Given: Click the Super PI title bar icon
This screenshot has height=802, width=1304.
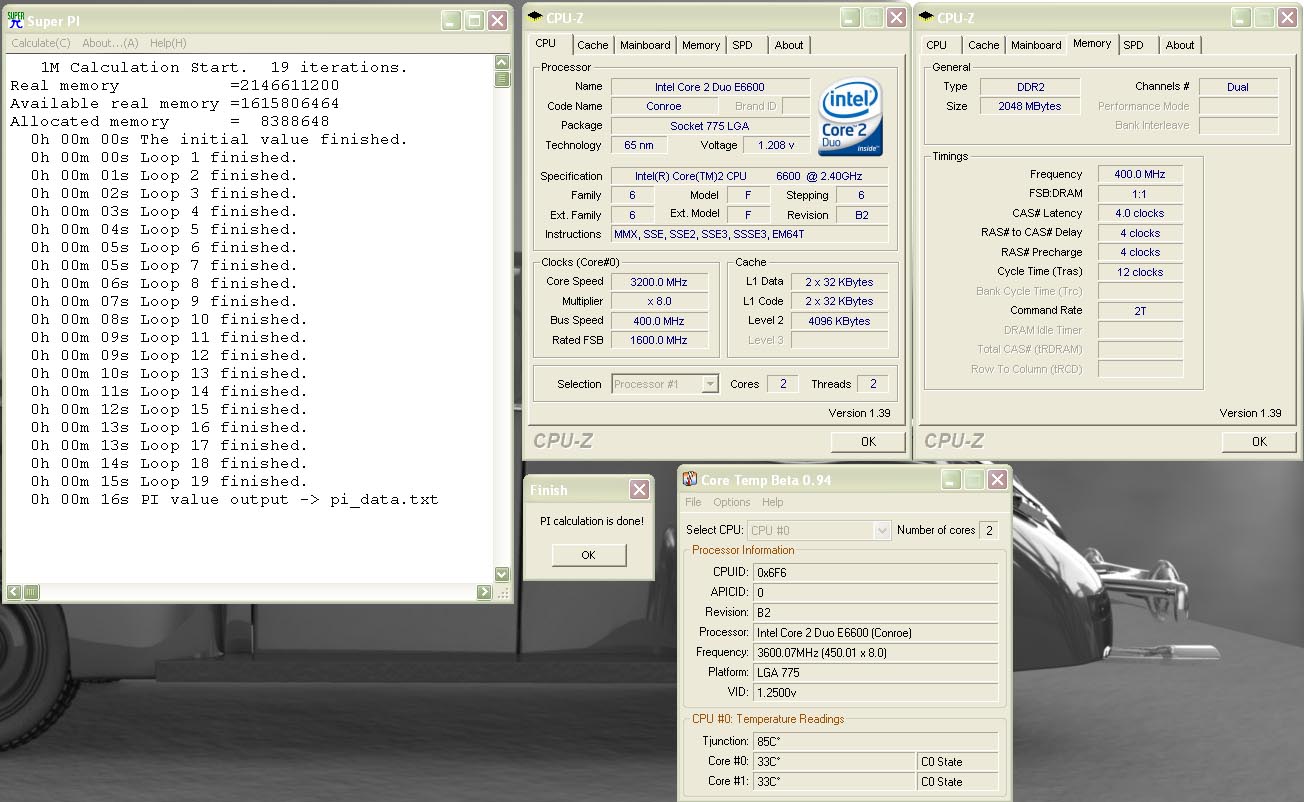Looking at the screenshot, I should click(16, 20).
